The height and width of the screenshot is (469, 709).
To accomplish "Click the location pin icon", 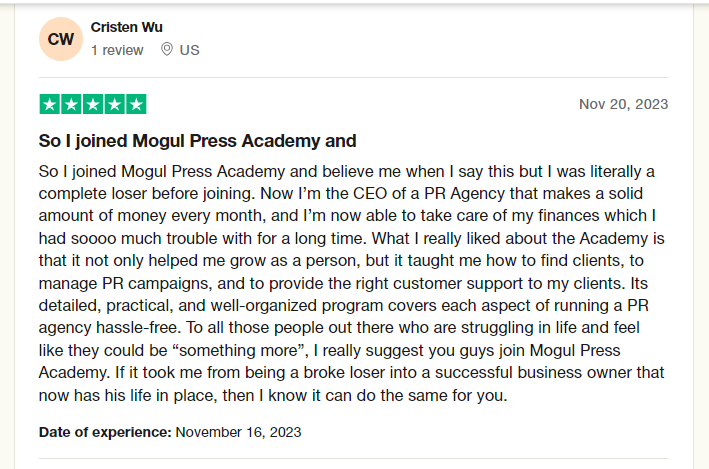I will pyautogui.click(x=167, y=49).
